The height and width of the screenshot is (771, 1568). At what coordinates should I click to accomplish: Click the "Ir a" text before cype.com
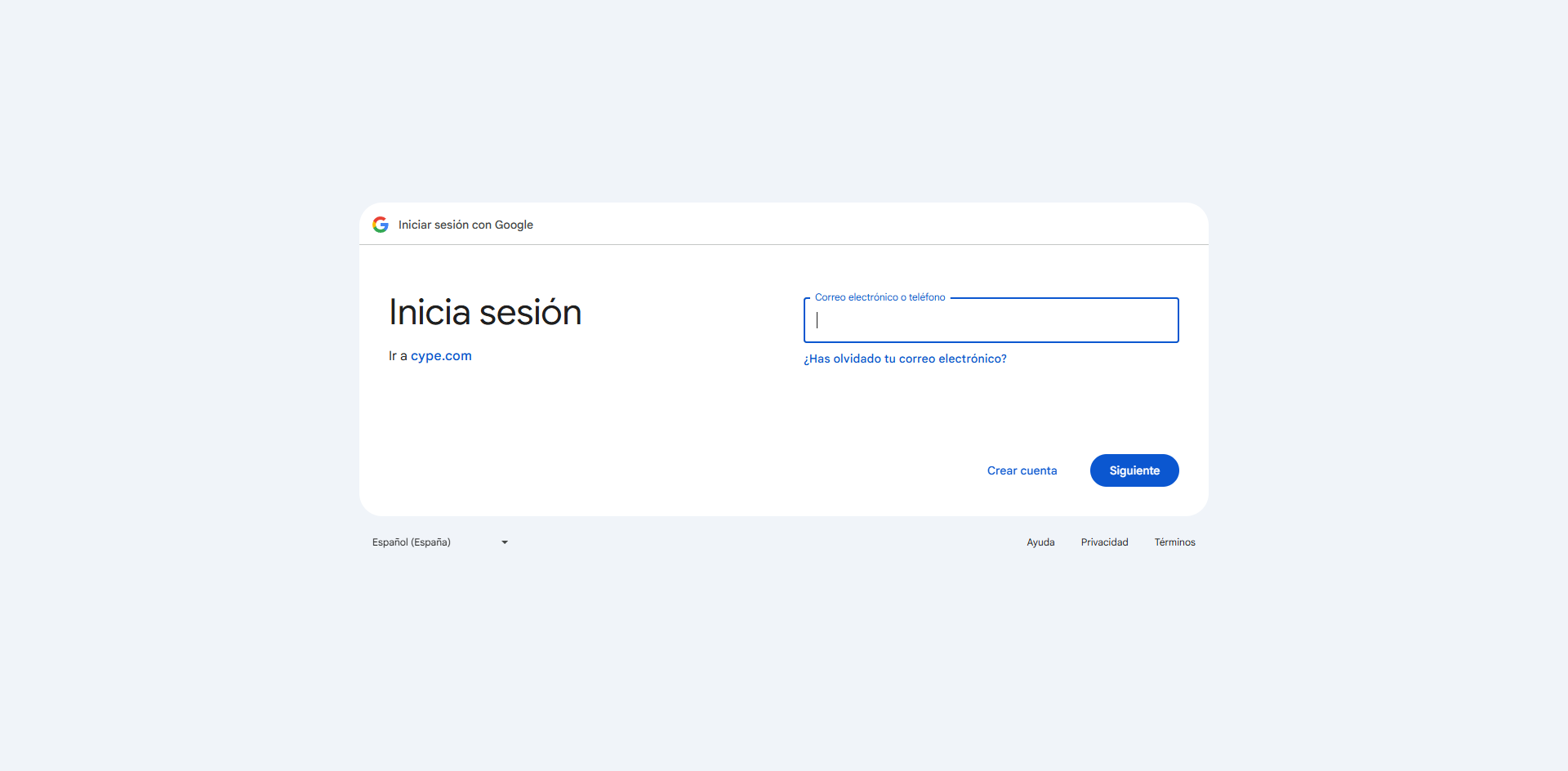point(397,356)
